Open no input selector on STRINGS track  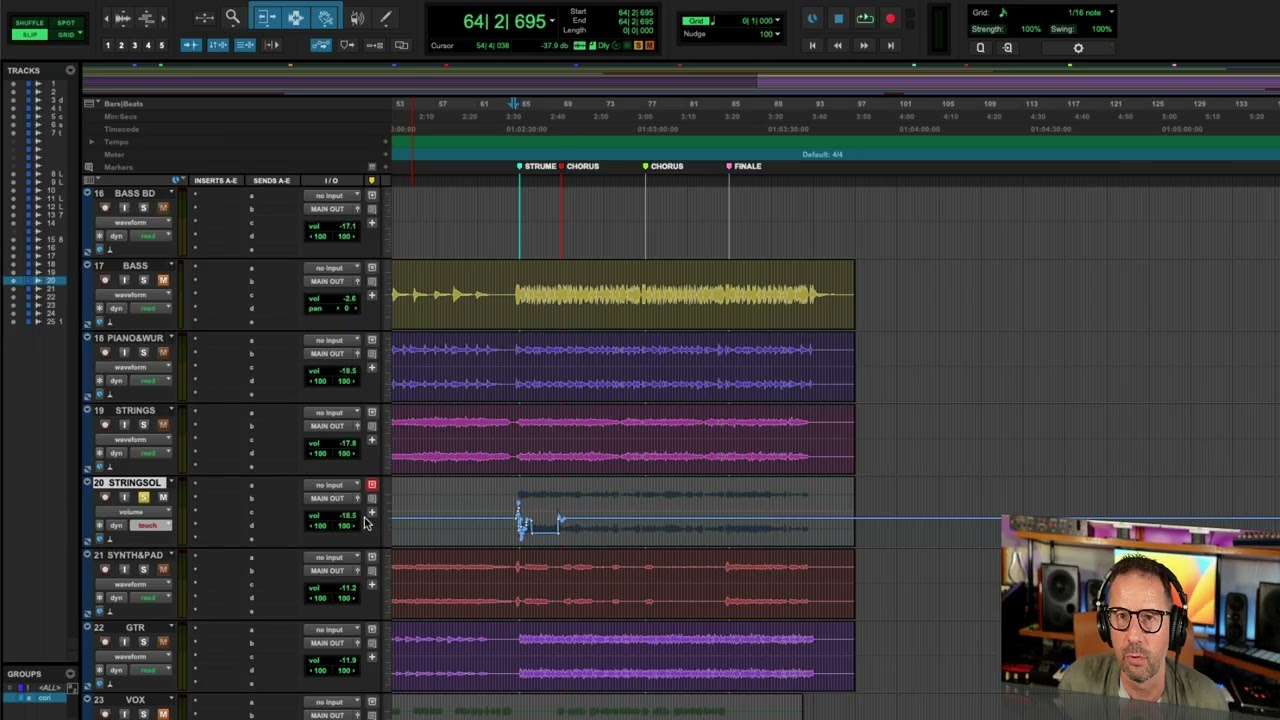click(332, 413)
